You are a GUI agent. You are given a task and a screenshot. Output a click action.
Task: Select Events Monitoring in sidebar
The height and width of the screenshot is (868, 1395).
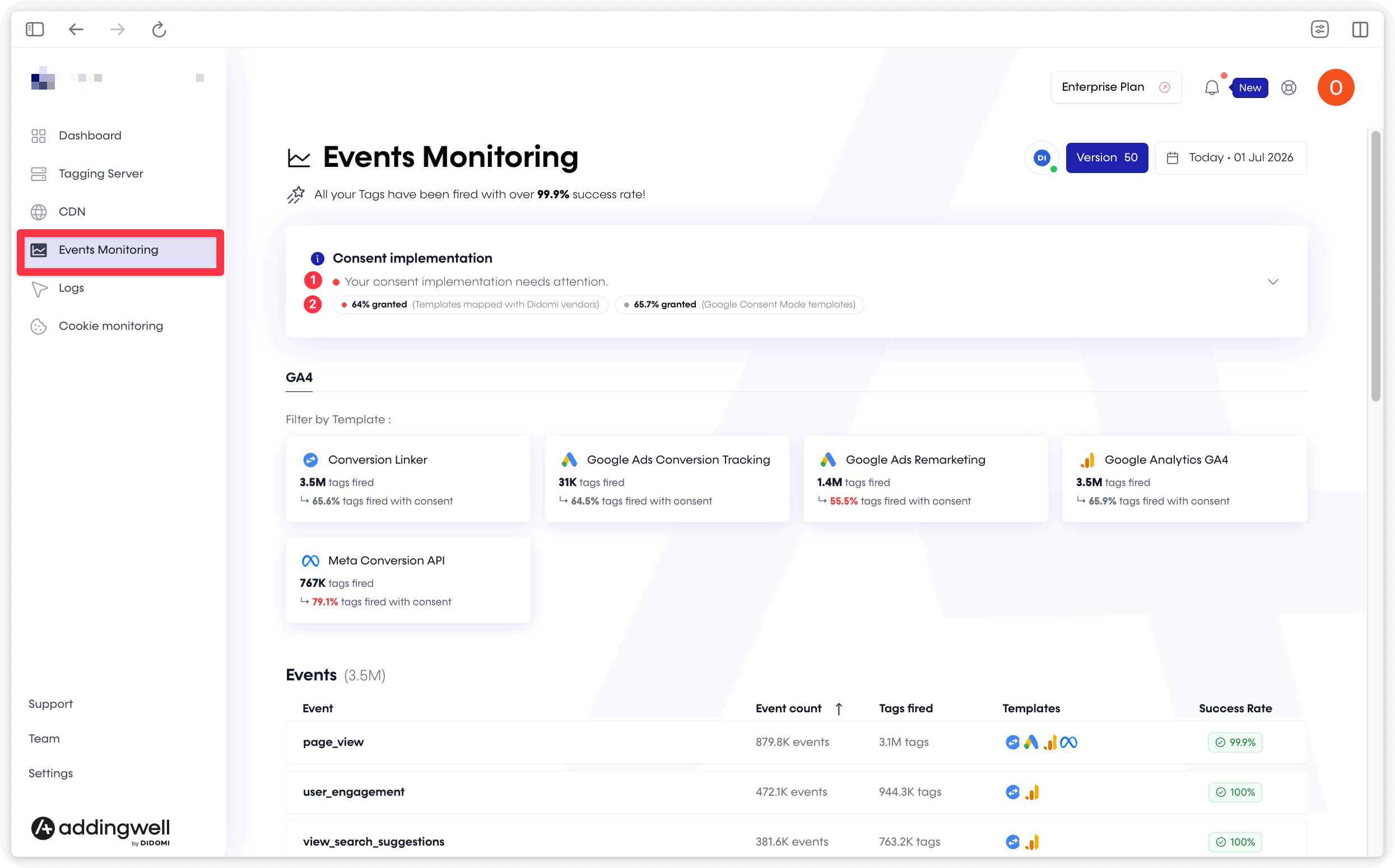(120, 250)
